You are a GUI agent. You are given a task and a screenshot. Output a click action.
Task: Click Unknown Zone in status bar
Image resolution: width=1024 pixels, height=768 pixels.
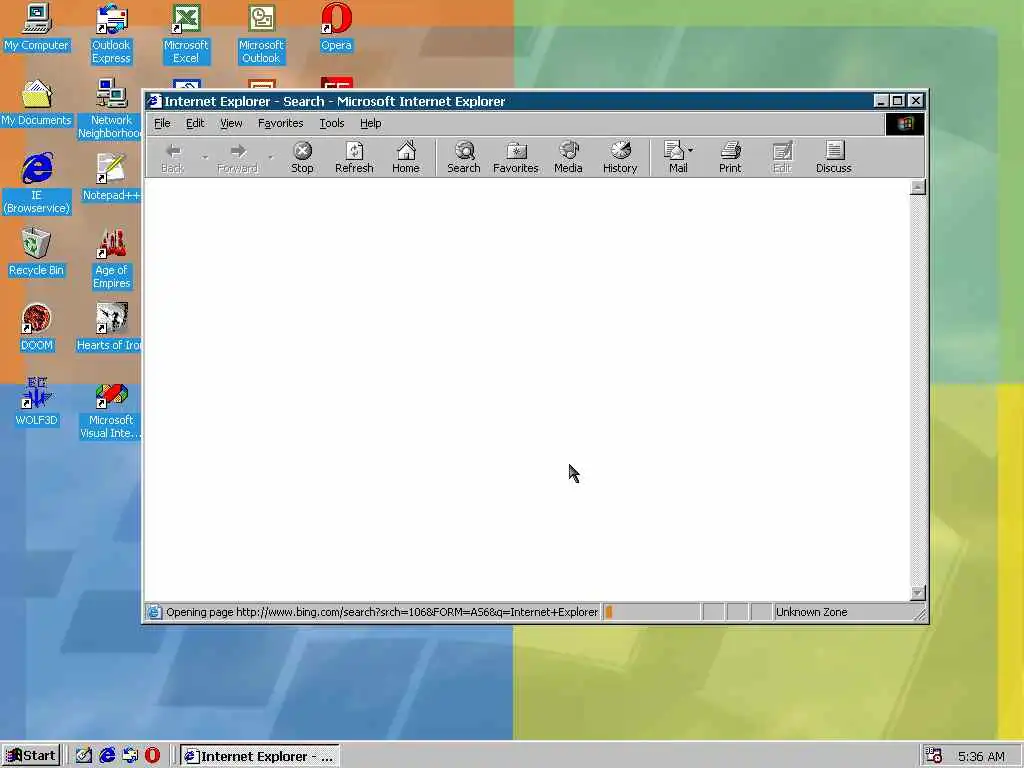click(811, 612)
